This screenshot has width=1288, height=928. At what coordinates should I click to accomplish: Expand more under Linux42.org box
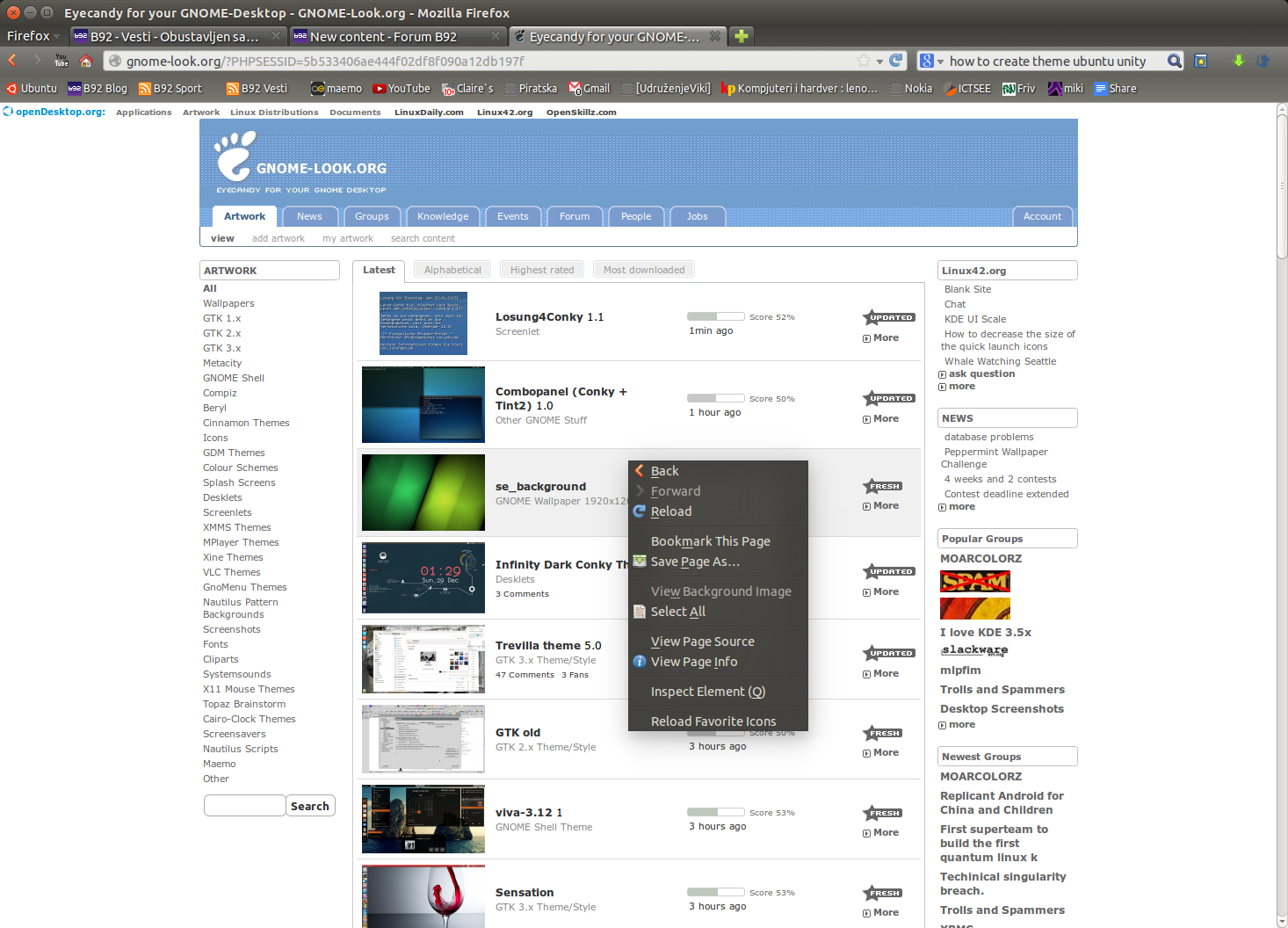957,387
